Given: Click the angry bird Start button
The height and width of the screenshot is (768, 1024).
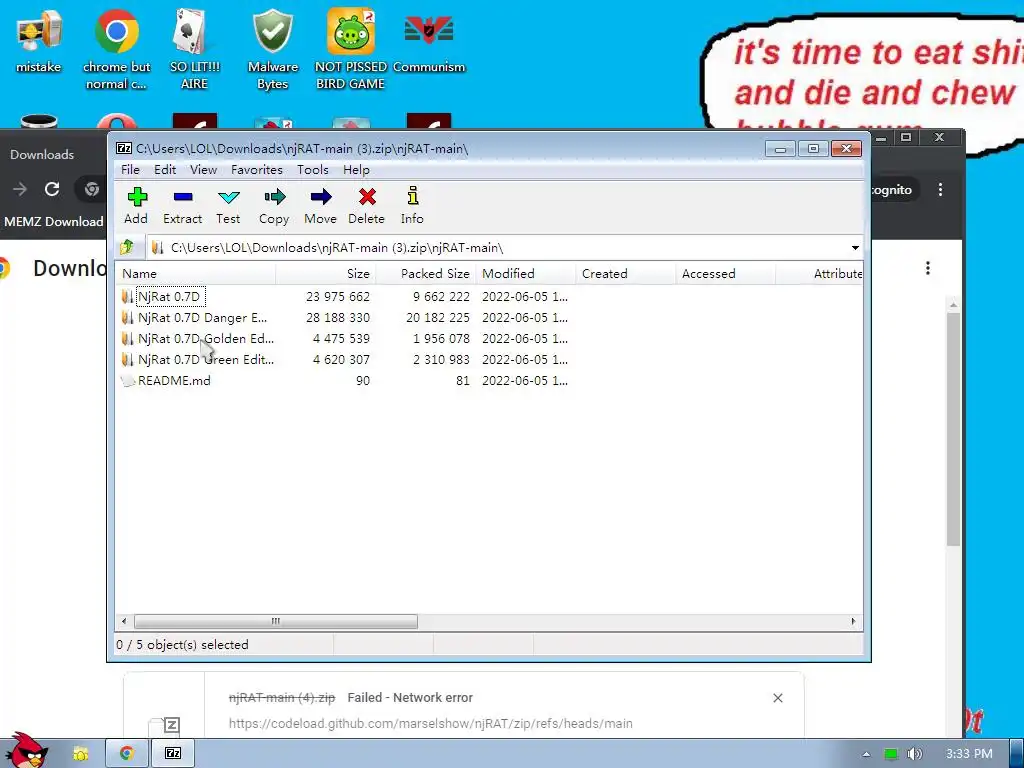Looking at the screenshot, I should click(27, 751).
